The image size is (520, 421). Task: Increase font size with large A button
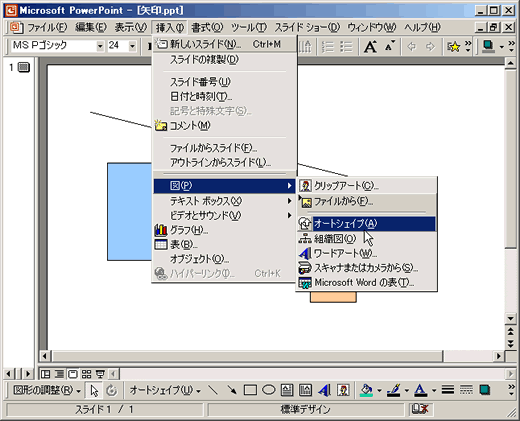[370, 47]
